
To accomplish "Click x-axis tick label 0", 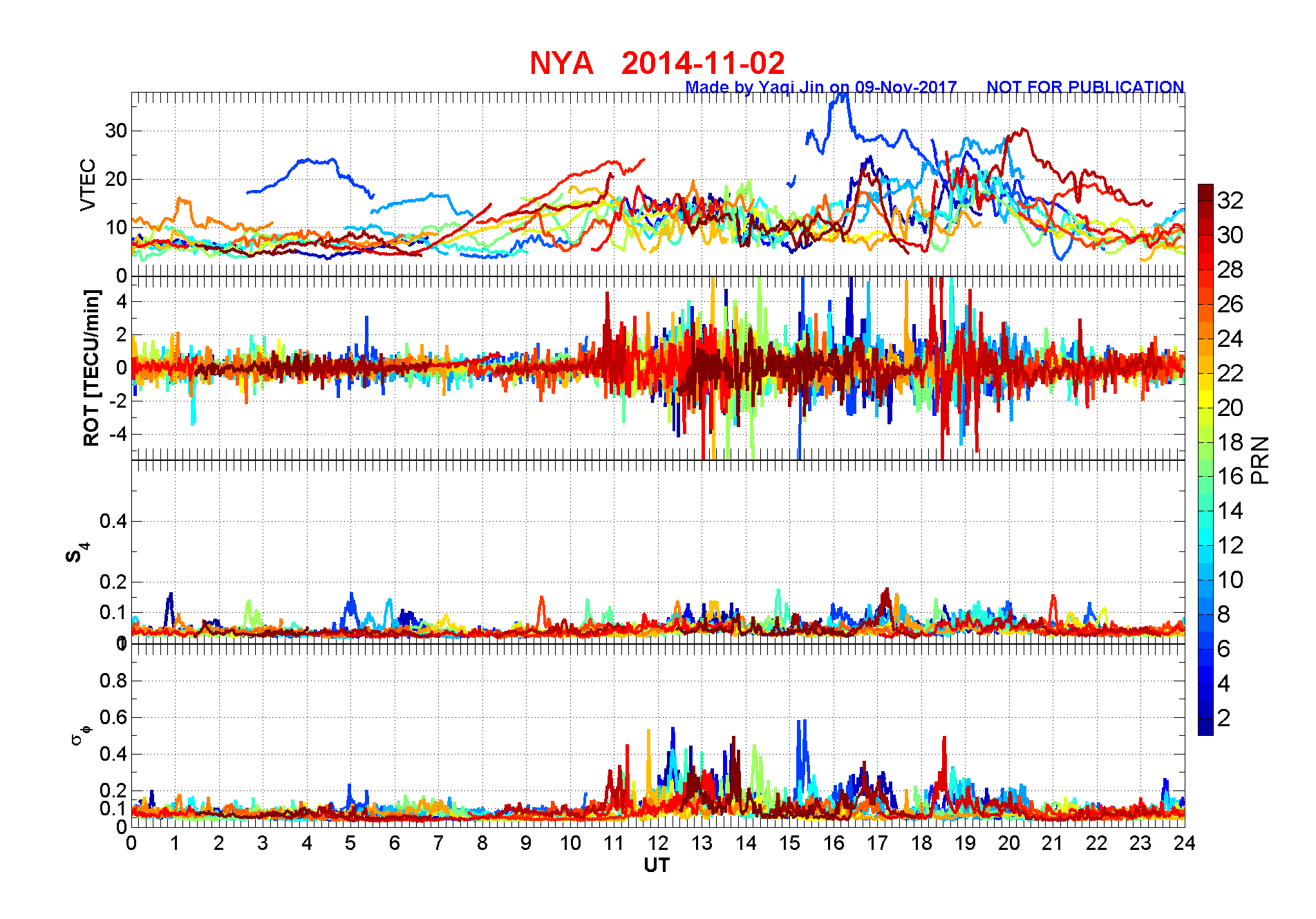I will coord(131,843).
